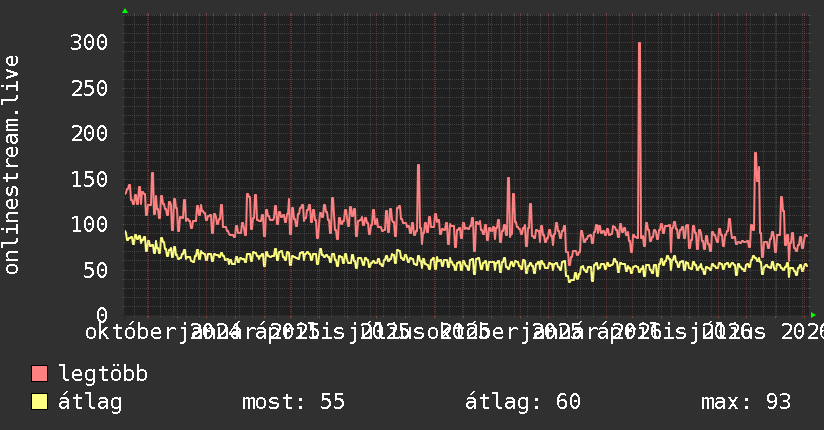The height and width of the screenshot is (430, 824).
Task: Click the 300 y-axis label
Action: pyautogui.click(x=89, y=43)
